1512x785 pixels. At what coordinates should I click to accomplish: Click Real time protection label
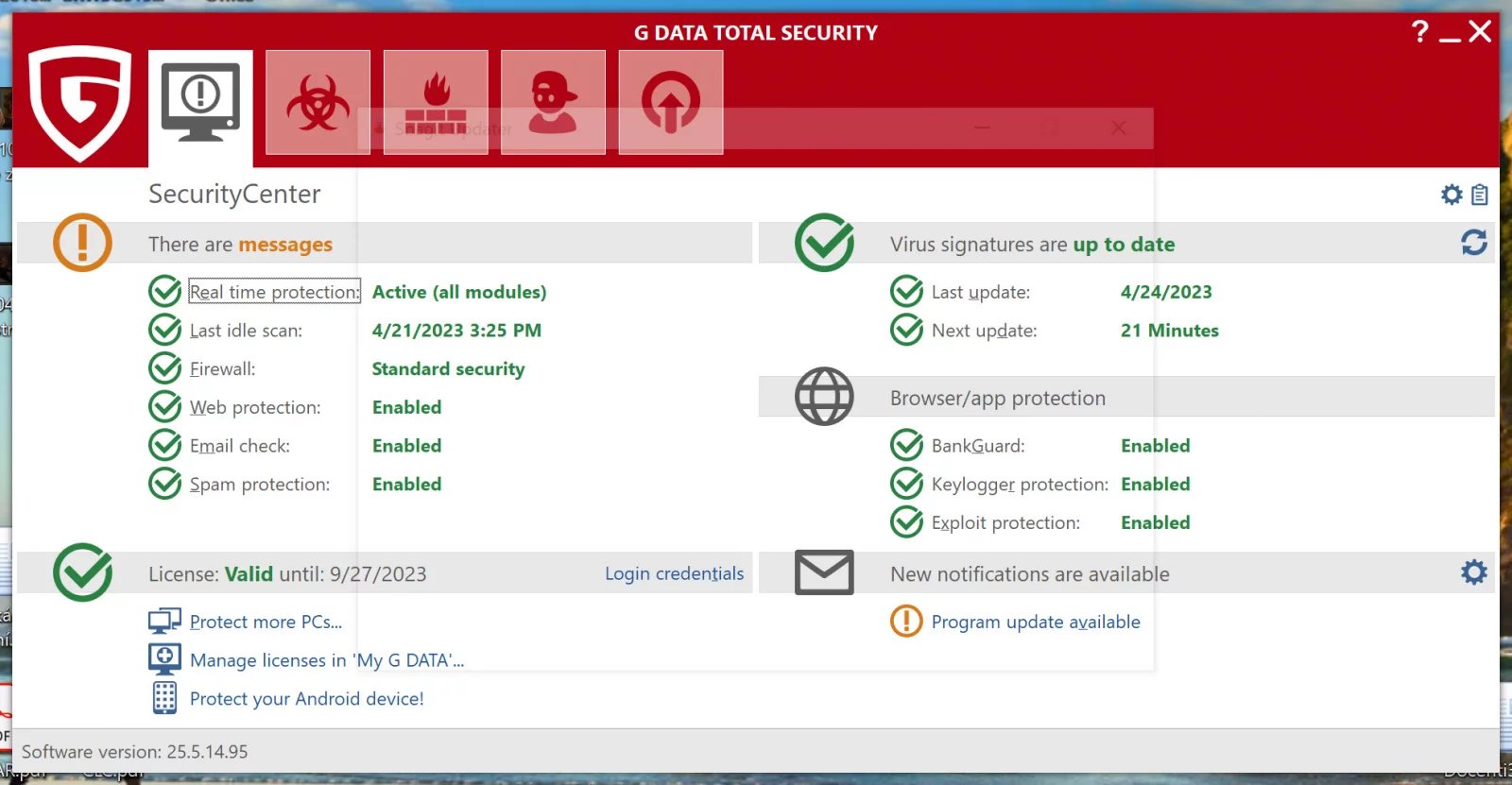click(x=274, y=292)
